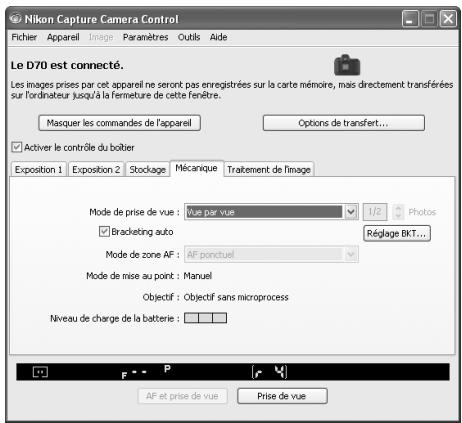Click the Mode de mise au point label
Screen dimensions: 462x423
[133, 276]
